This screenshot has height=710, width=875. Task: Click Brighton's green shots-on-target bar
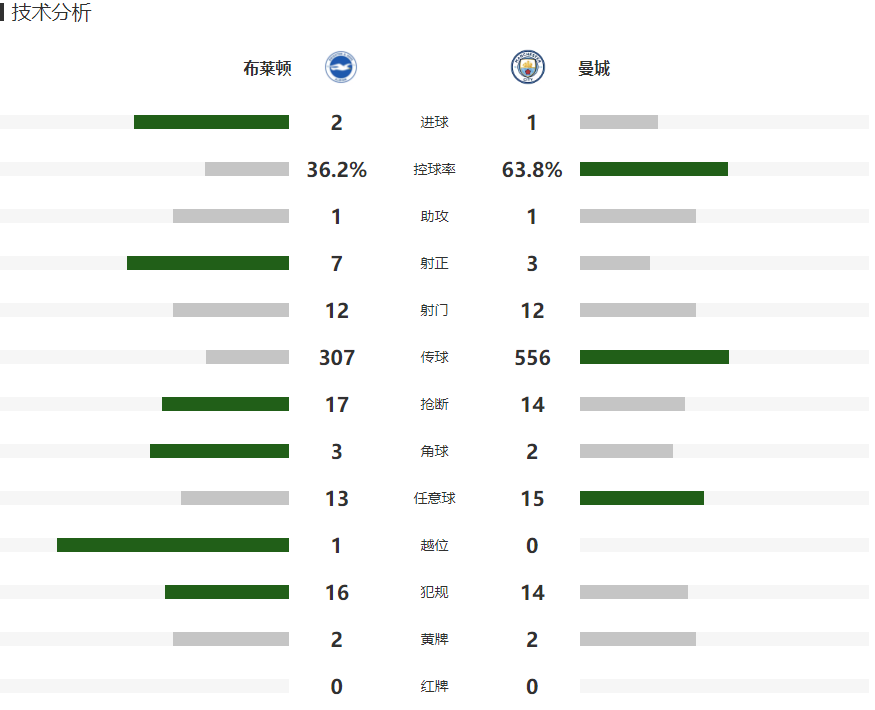point(208,263)
